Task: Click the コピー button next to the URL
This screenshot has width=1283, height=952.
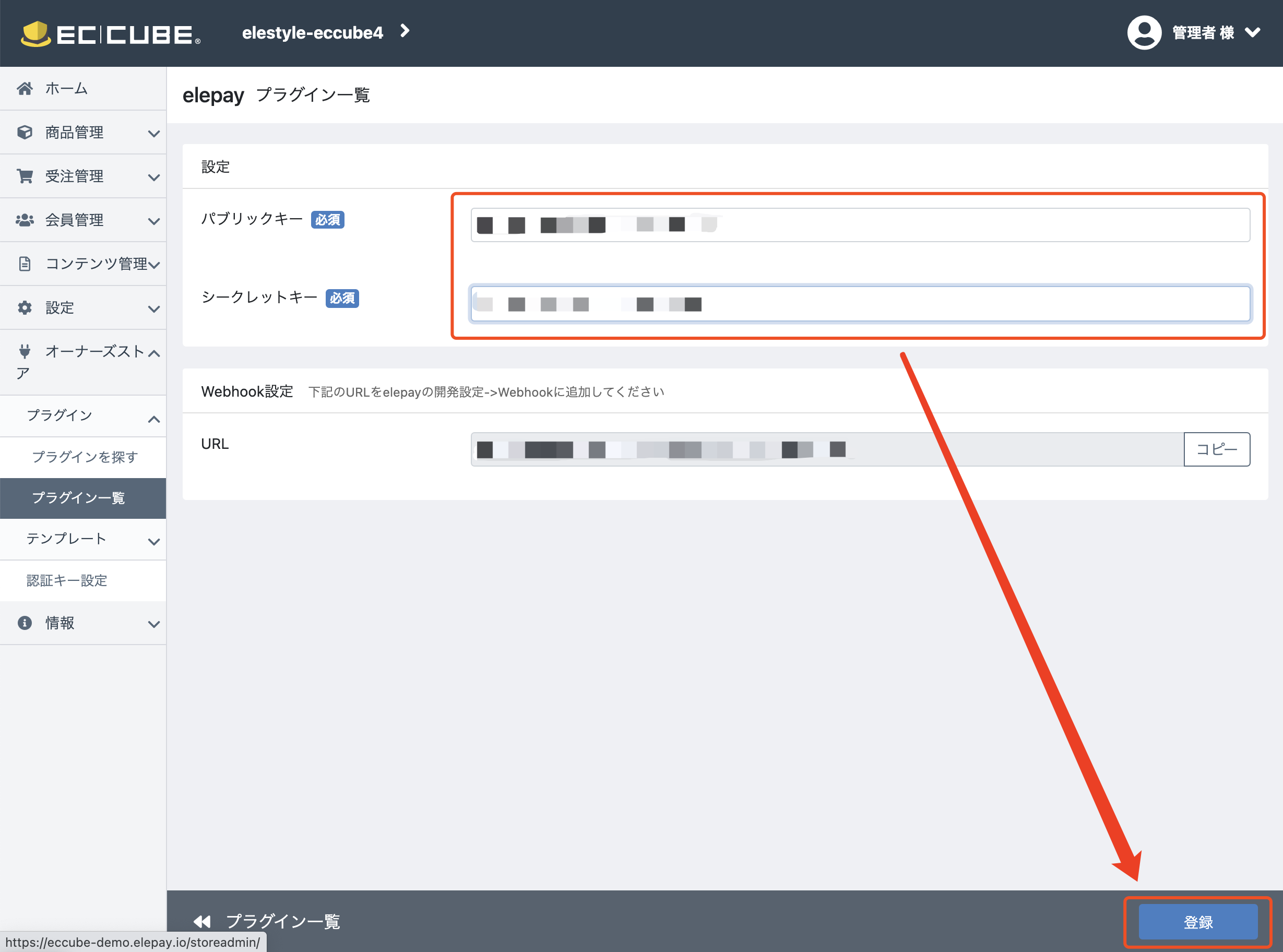Action: (x=1216, y=449)
